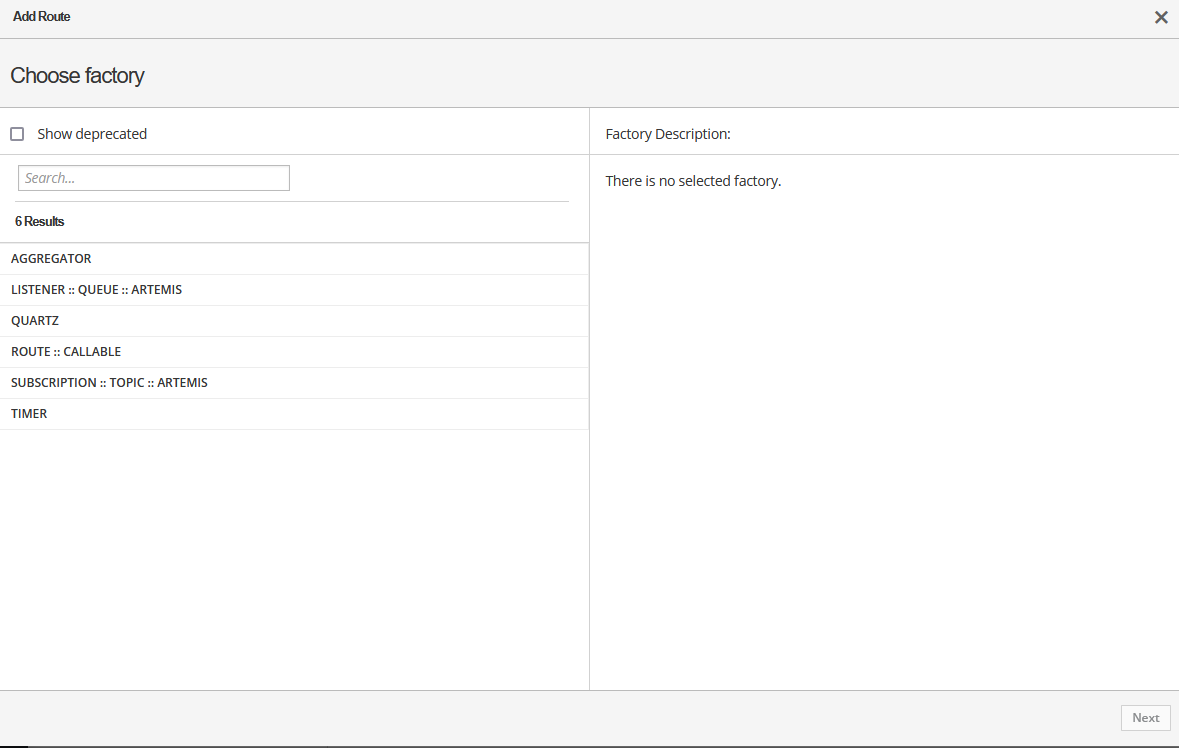This screenshot has width=1179, height=748.
Task: Choose LISTENER :: QUEUE :: ARTEMIS factory
Action: (x=96, y=290)
